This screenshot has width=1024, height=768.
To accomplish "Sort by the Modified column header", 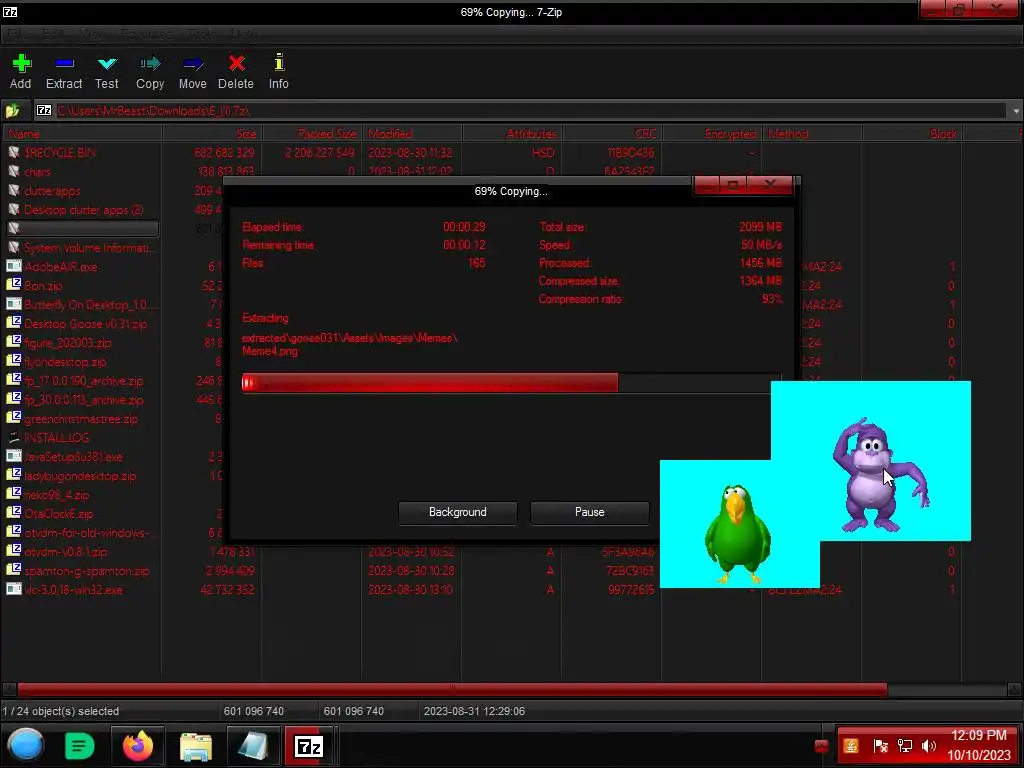I will click(411, 134).
